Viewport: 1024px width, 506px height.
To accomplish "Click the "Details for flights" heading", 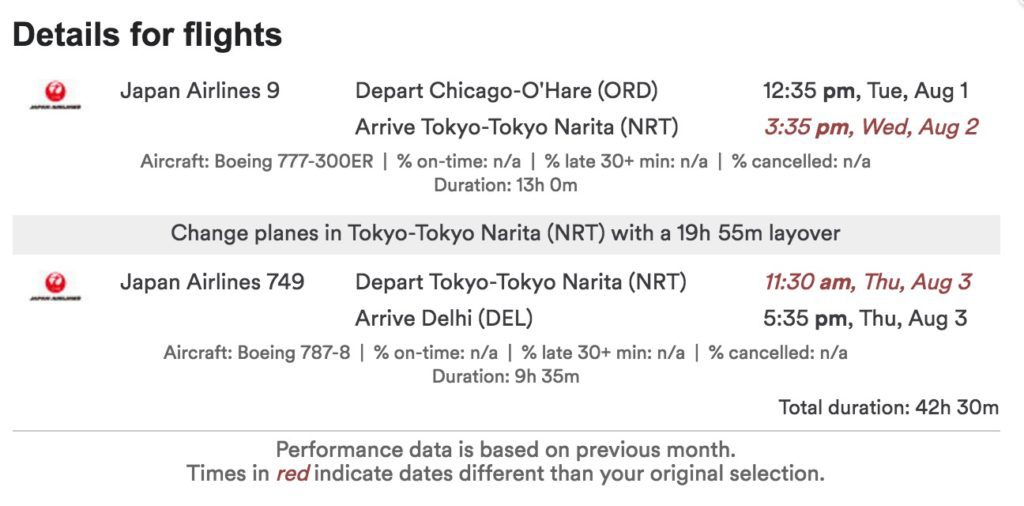I will (x=147, y=36).
